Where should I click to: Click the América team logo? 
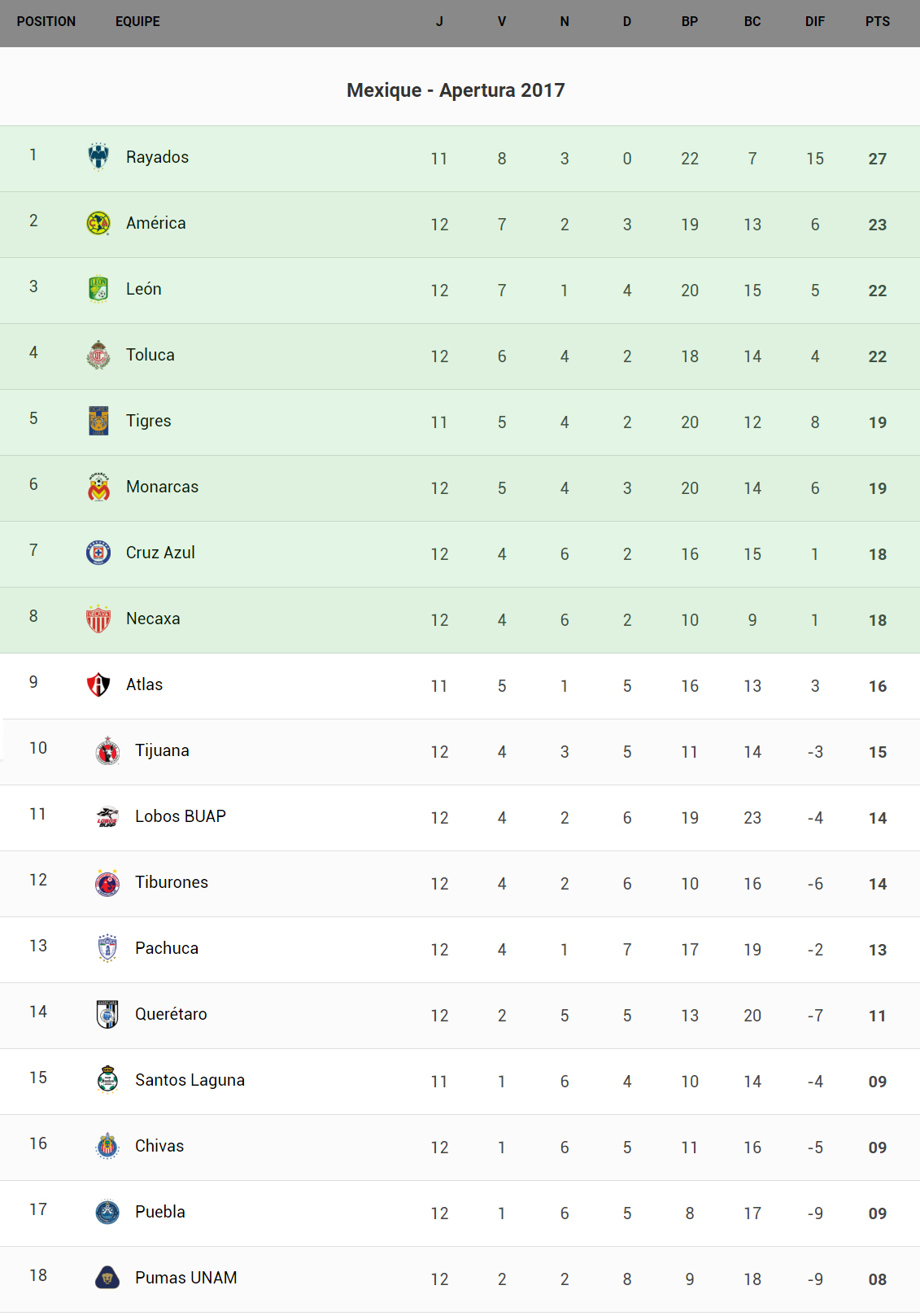98,223
